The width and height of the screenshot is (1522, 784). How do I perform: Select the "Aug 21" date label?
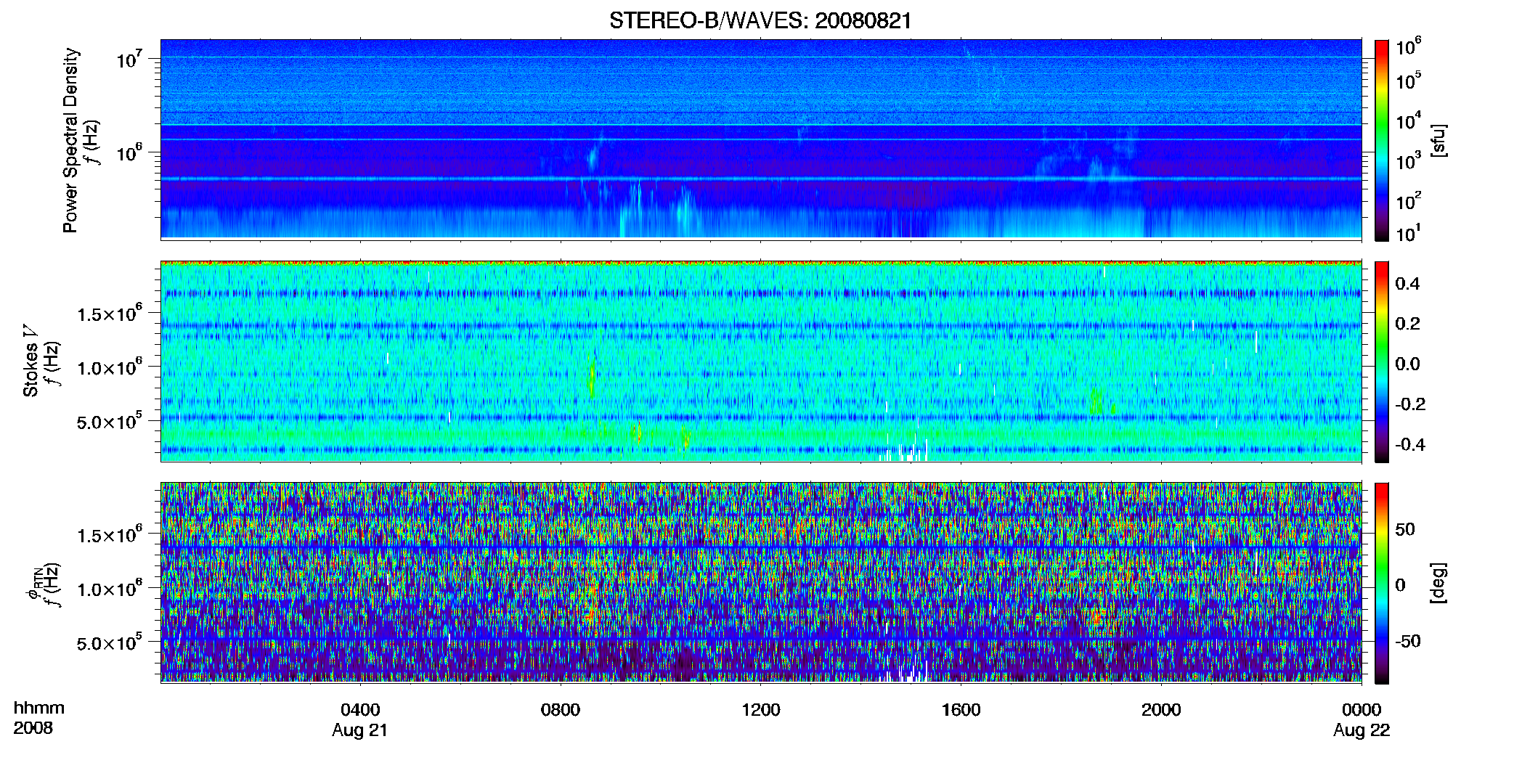coord(360,730)
